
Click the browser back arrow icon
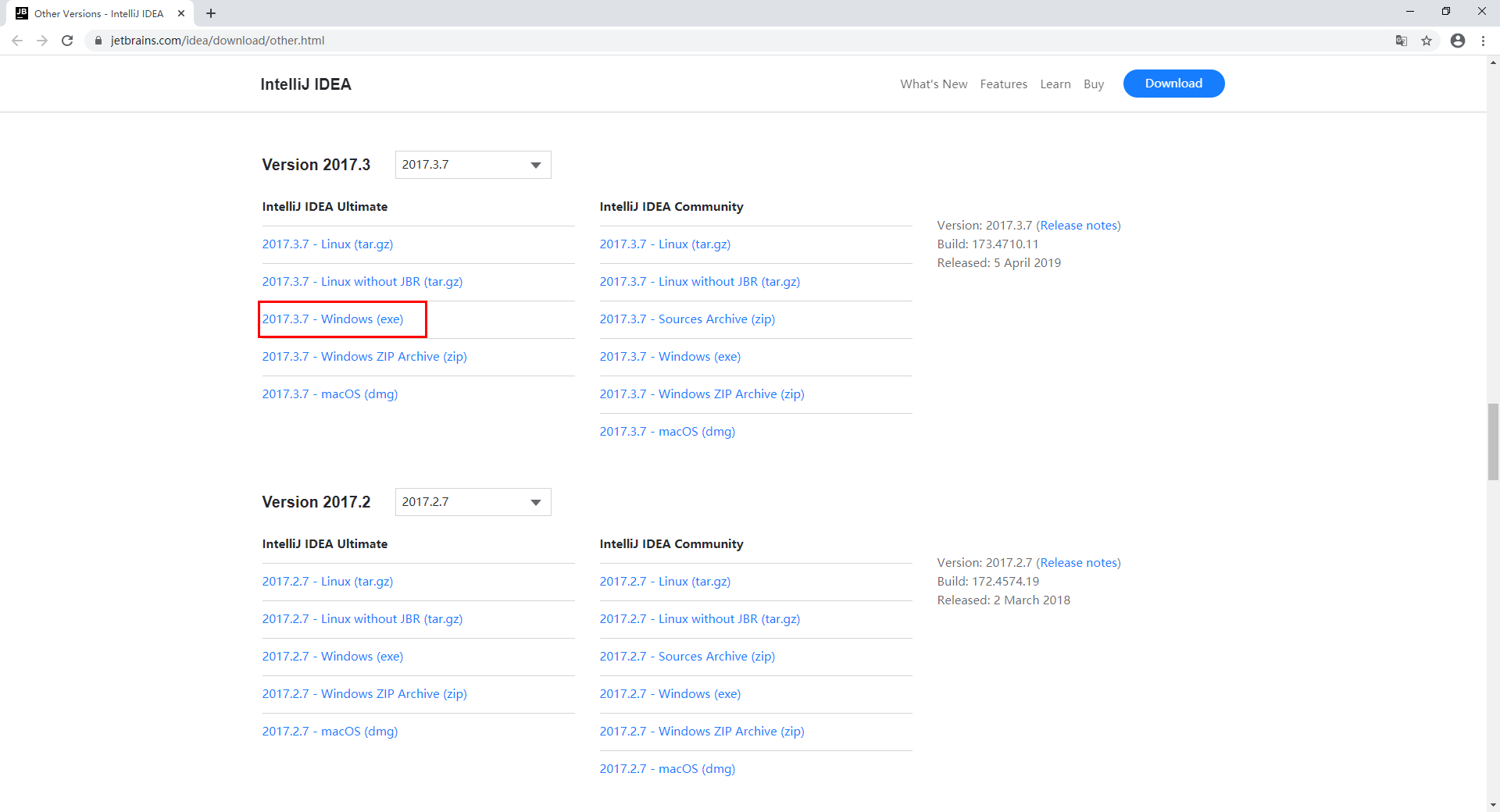coord(17,41)
